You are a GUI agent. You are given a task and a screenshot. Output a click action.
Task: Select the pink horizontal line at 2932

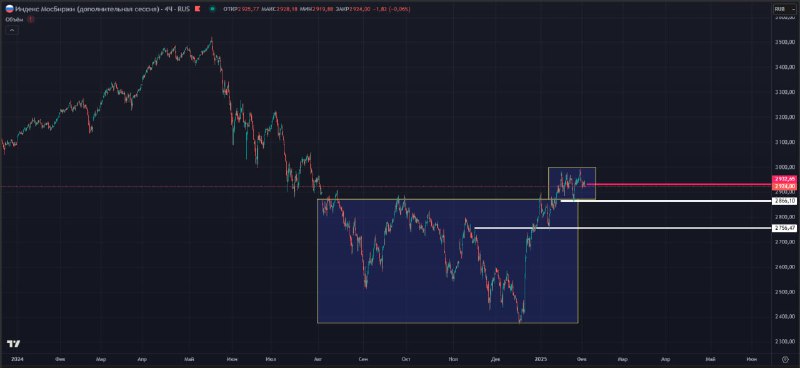(x=679, y=184)
